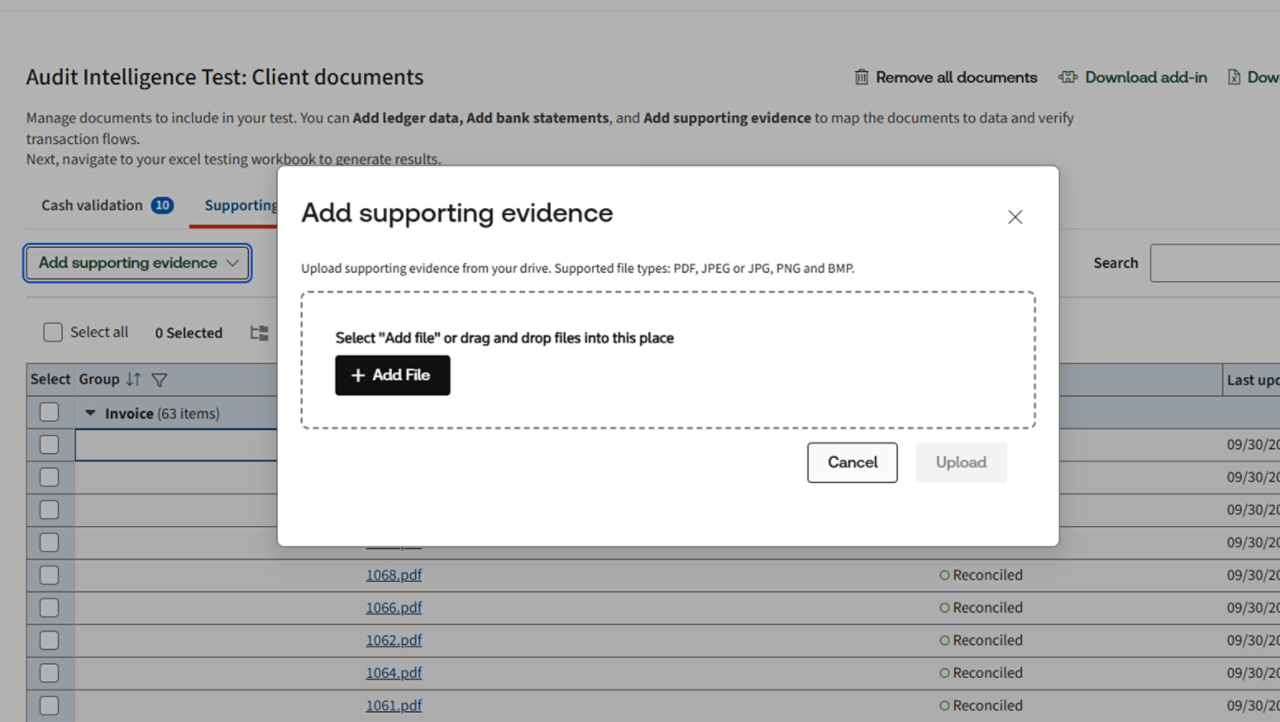Image resolution: width=1280 pixels, height=722 pixels.
Task: Select the Supporting evidence tab
Action: click(x=241, y=206)
